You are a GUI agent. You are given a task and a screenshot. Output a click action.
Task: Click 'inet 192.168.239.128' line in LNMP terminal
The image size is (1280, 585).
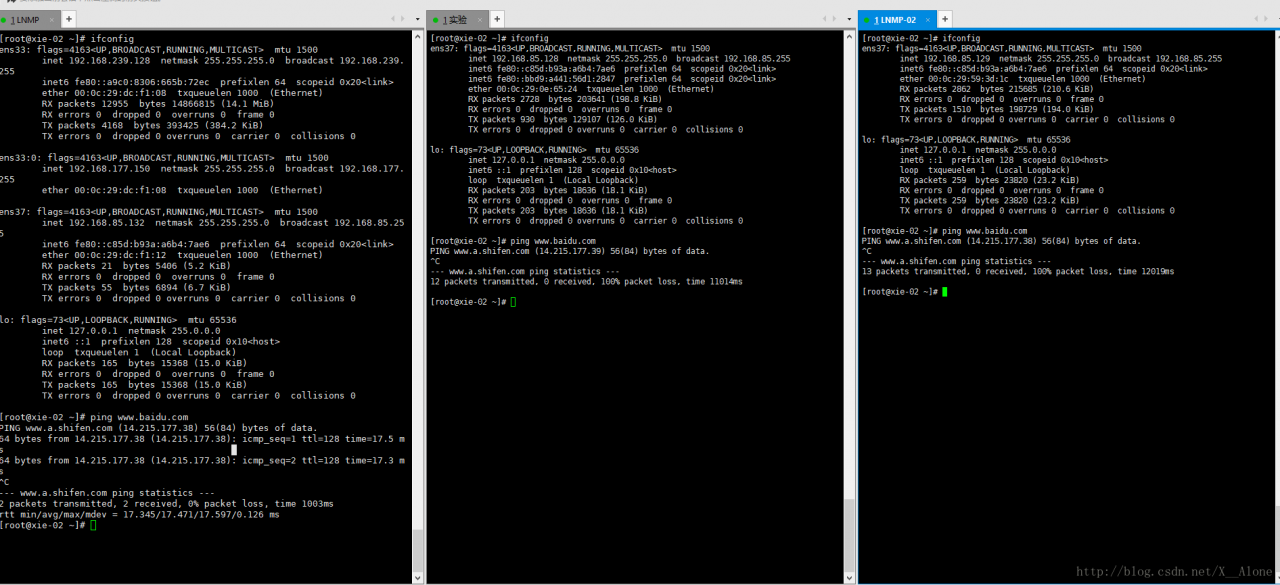pyautogui.click(x=224, y=61)
